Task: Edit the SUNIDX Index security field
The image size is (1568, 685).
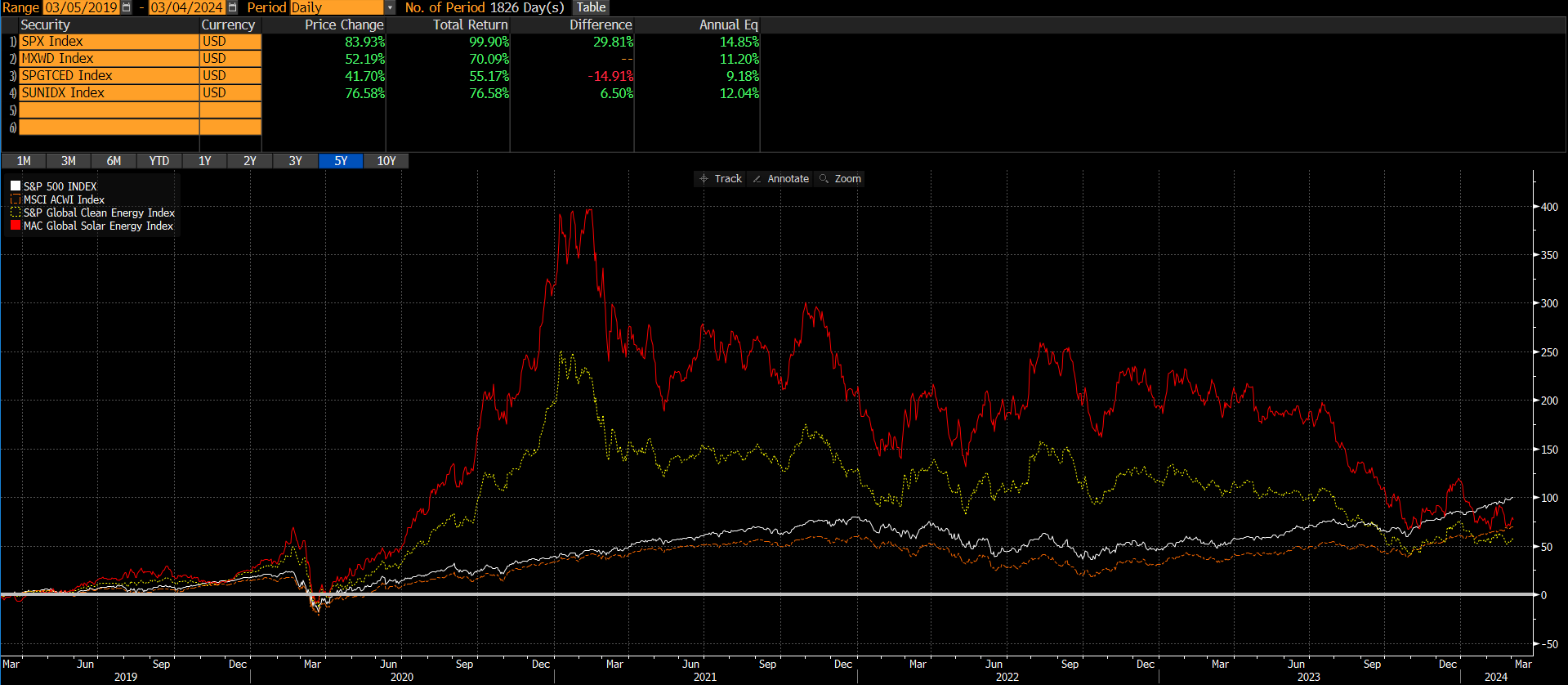Action: (109, 93)
